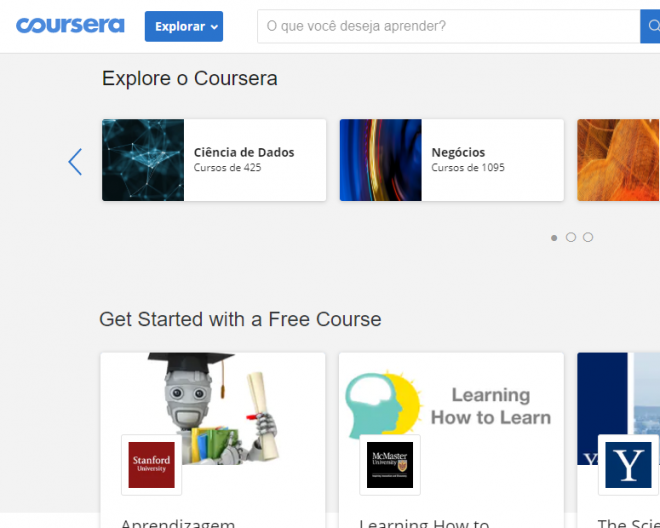
Task: Select the second carousel page dot
Action: 571,237
